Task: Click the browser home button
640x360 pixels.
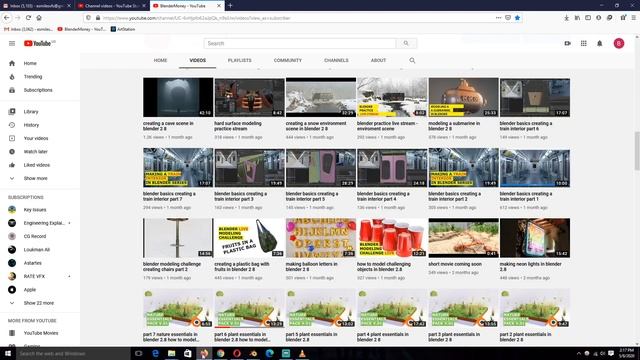Action: pyautogui.click(x=39, y=18)
